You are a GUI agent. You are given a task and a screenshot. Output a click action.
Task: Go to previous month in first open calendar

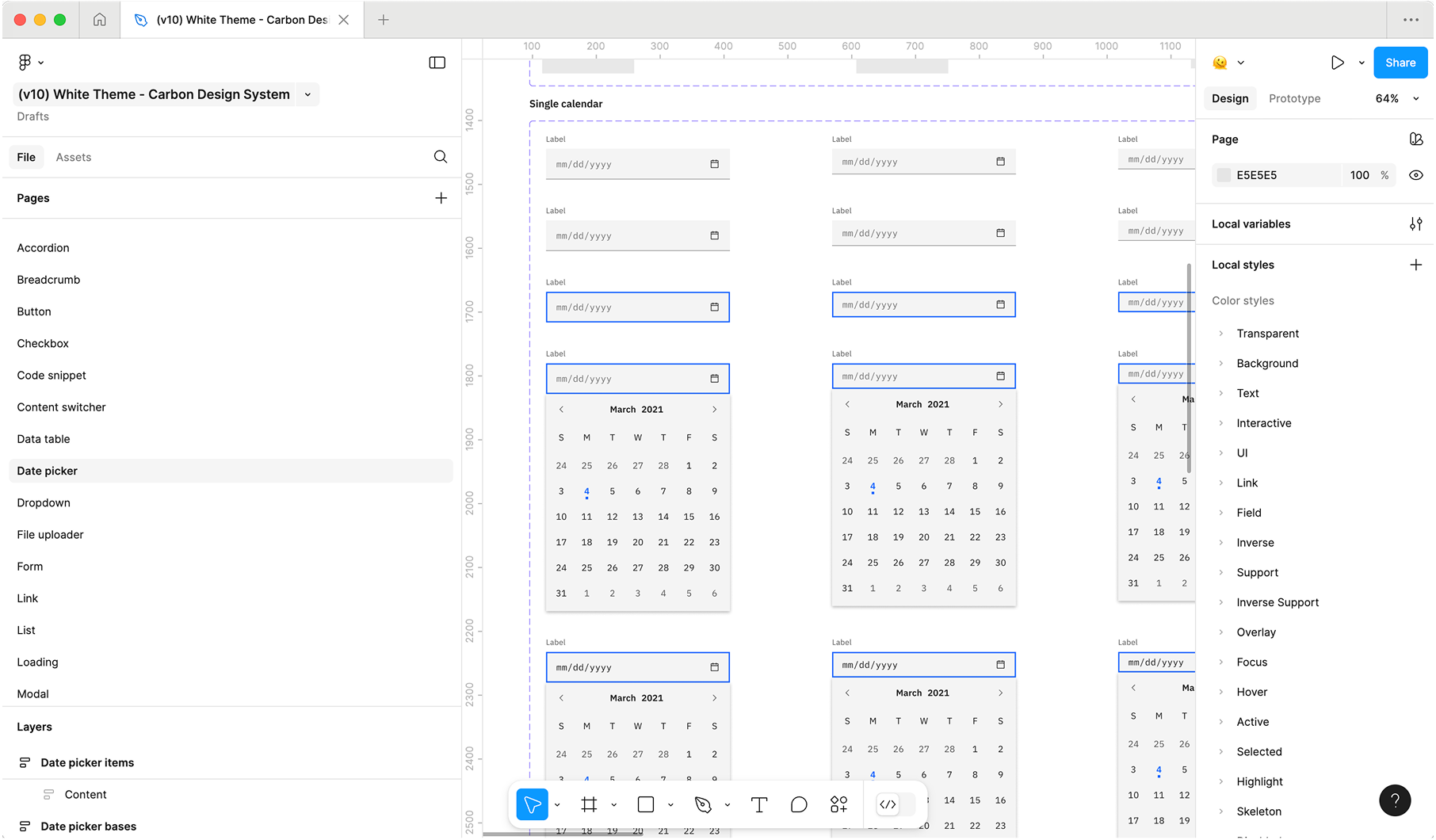coord(561,410)
